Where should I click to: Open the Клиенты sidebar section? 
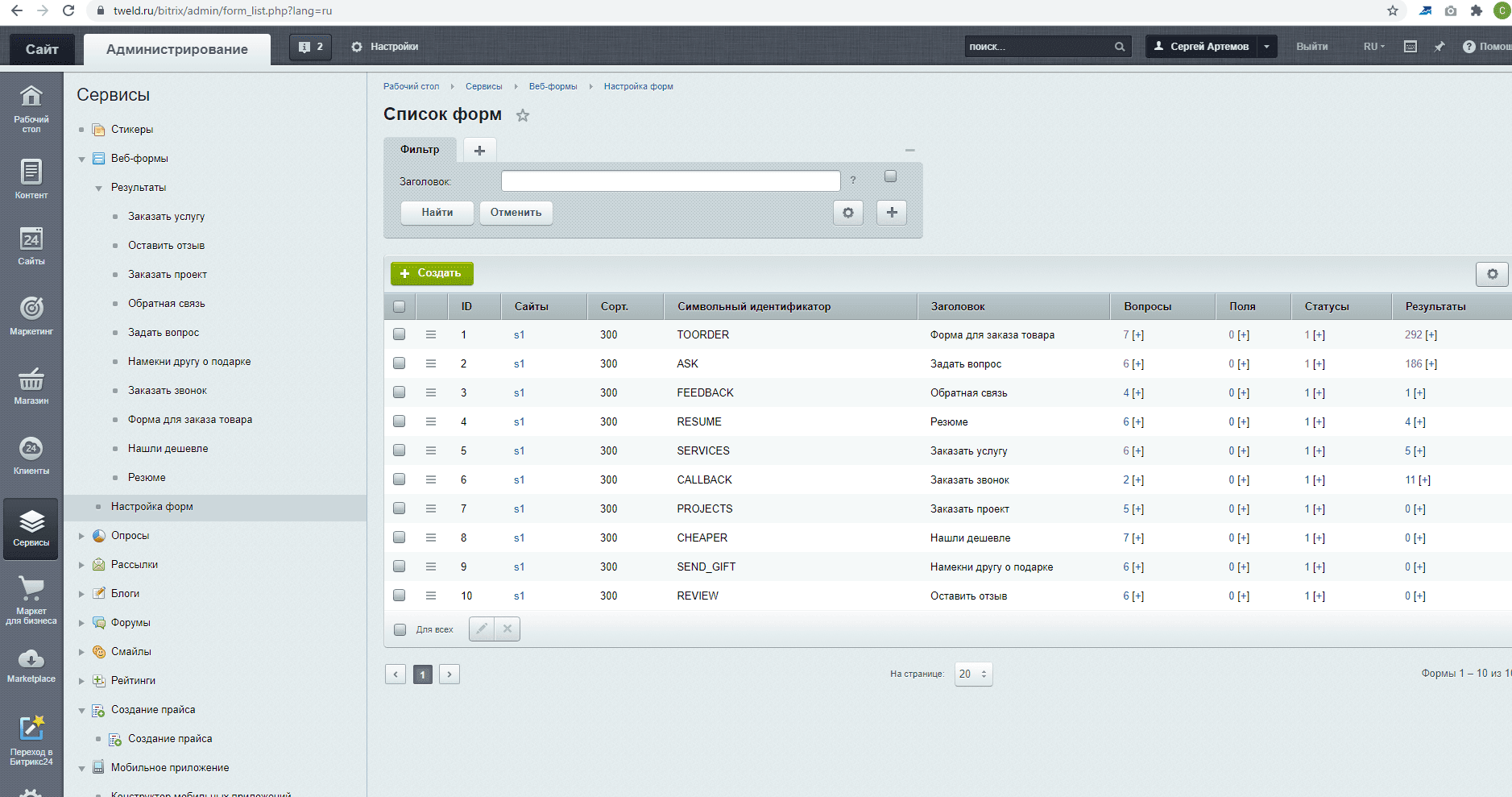pyautogui.click(x=31, y=455)
